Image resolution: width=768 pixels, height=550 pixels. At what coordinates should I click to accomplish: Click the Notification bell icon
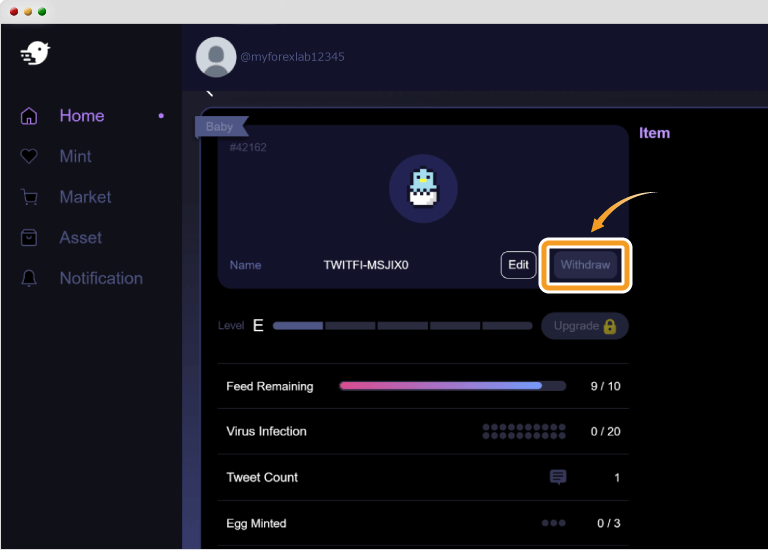click(x=29, y=279)
